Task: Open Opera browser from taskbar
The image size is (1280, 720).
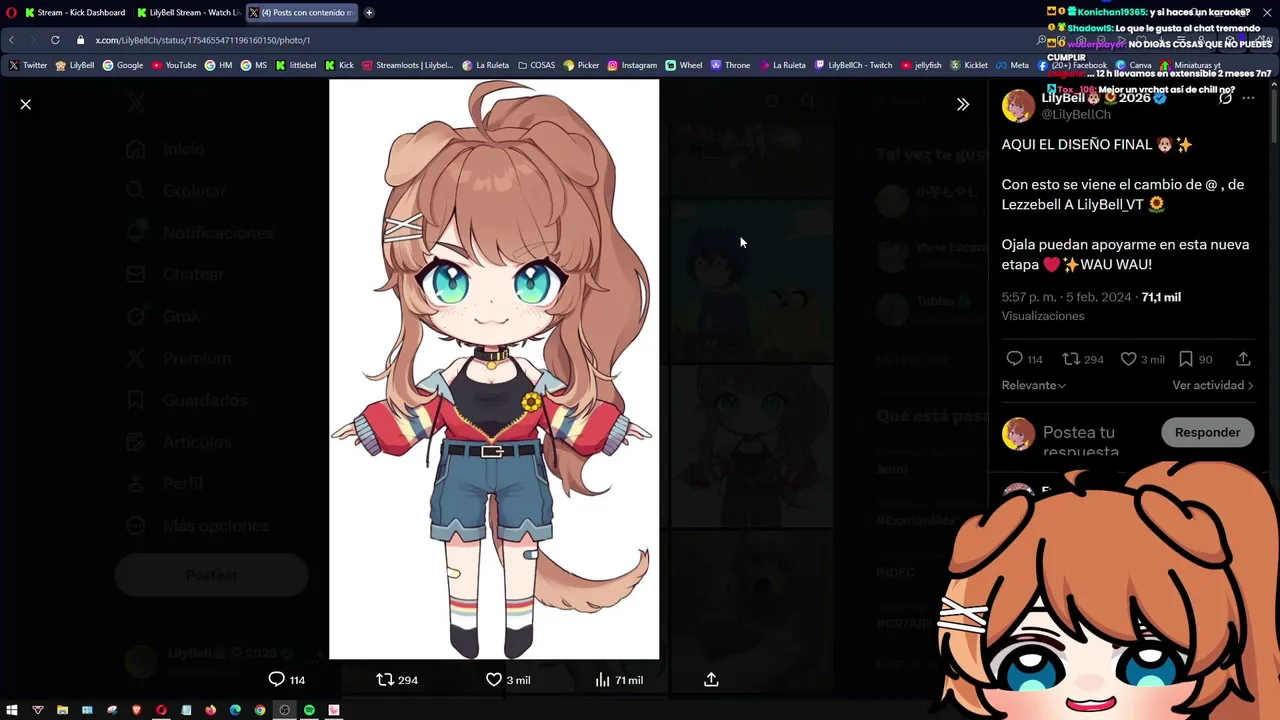Action: pos(161,710)
